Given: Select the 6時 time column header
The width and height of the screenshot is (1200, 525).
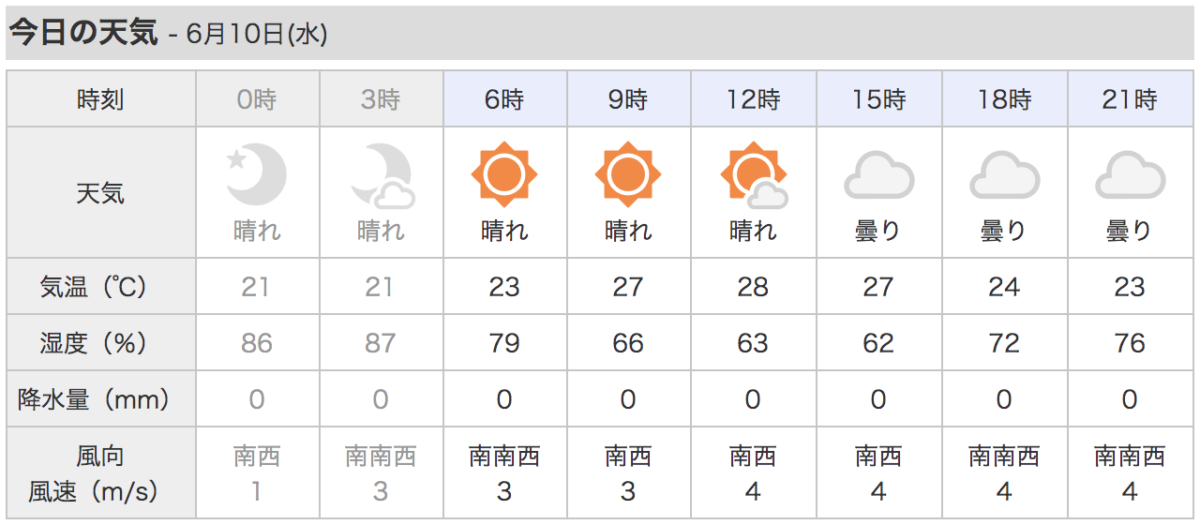Looking at the screenshot, I should pyautogui.click(x=504, y=100).
